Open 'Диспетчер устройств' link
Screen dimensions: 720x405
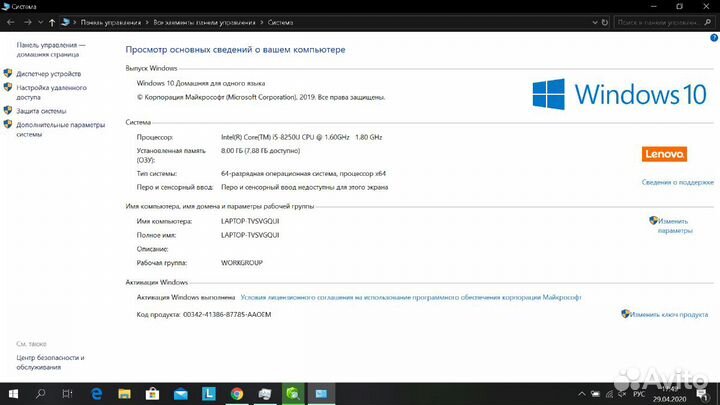point(49,73)
